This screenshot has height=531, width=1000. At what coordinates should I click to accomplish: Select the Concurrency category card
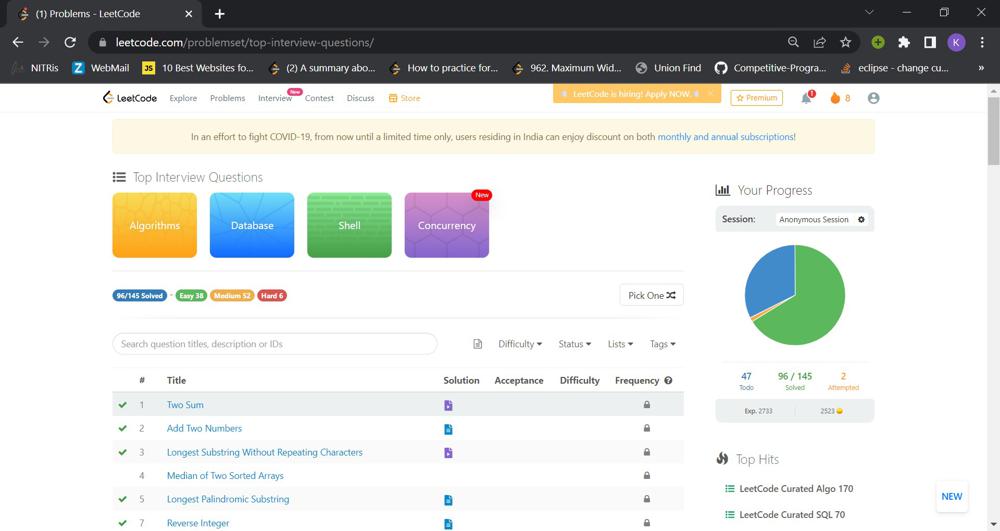coord(446,225)
